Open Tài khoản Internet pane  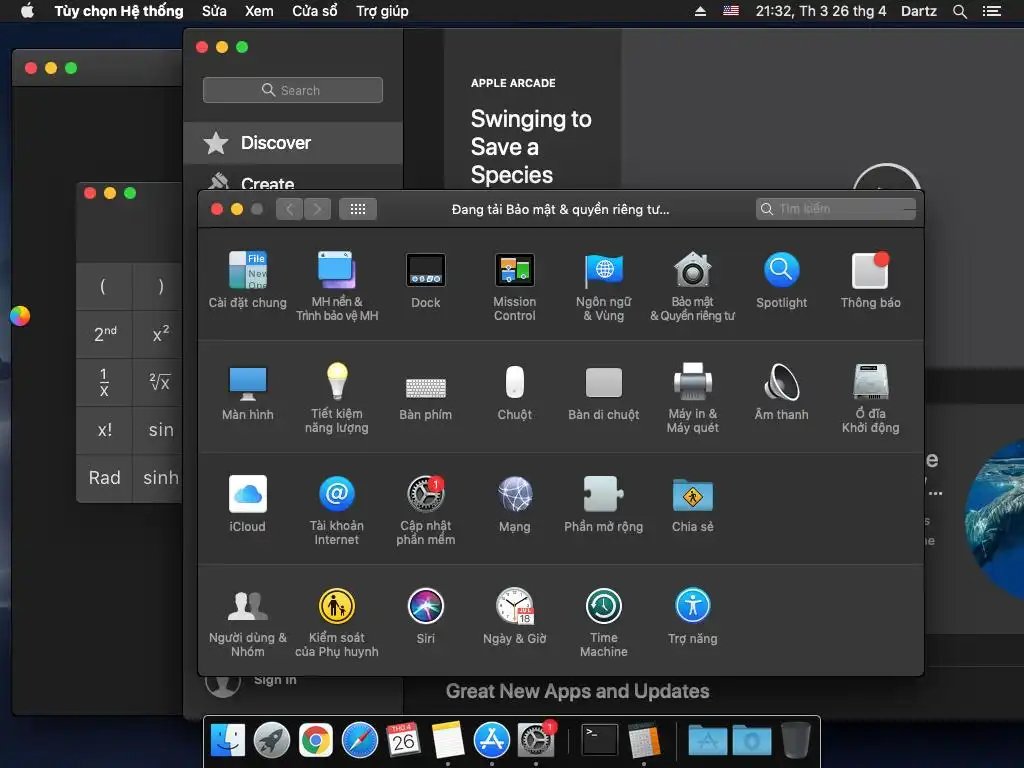tap(337, 510)
